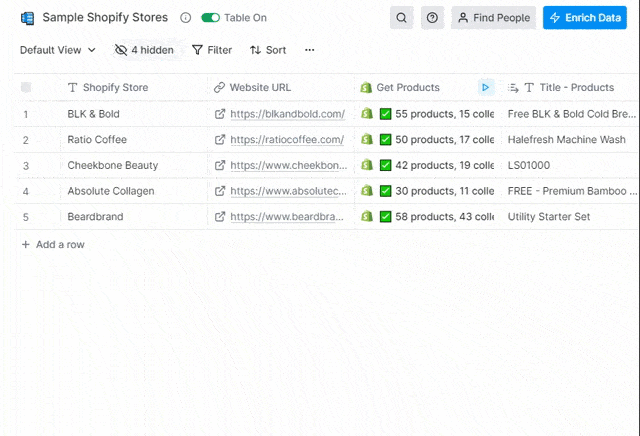Click the row number 1 cell
The width and height of the screenshot is (640, 436).
26,114
